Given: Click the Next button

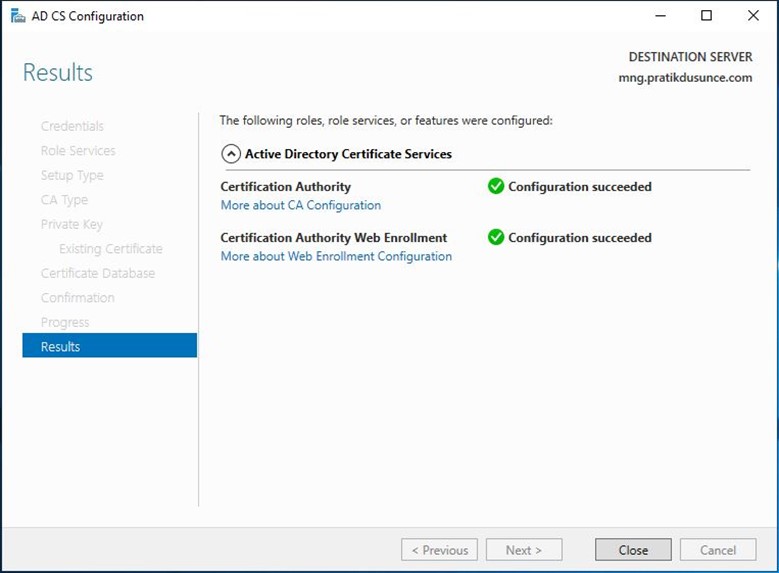Looking at the screenshot, I should click(x=524, y=550).
